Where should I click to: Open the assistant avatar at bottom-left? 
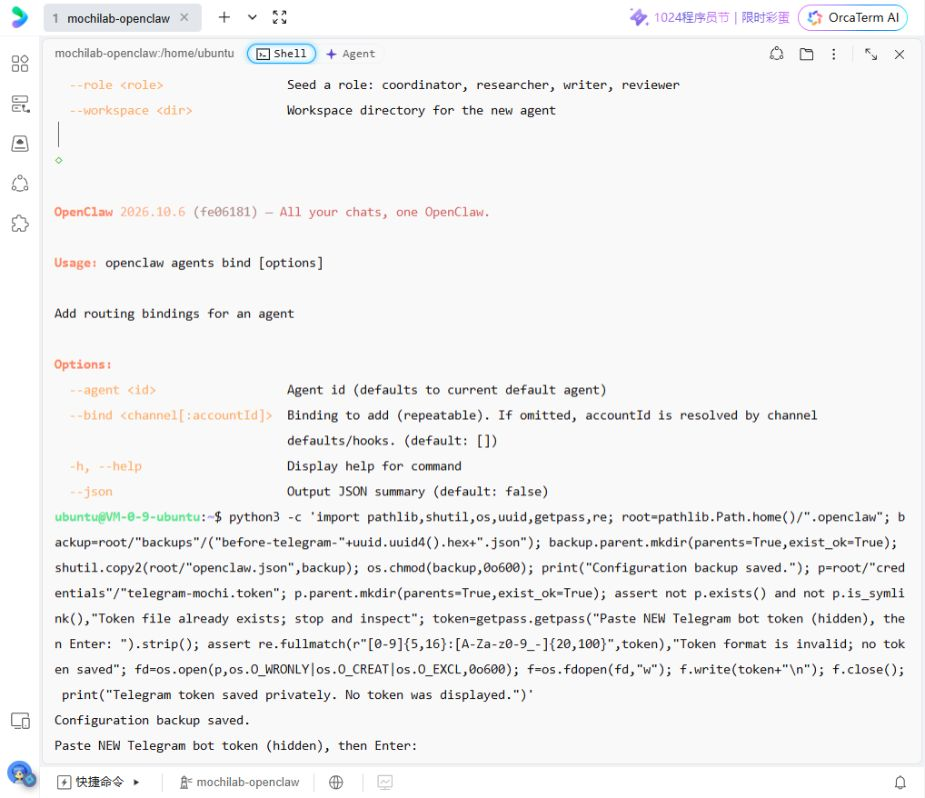click(21, 774)
